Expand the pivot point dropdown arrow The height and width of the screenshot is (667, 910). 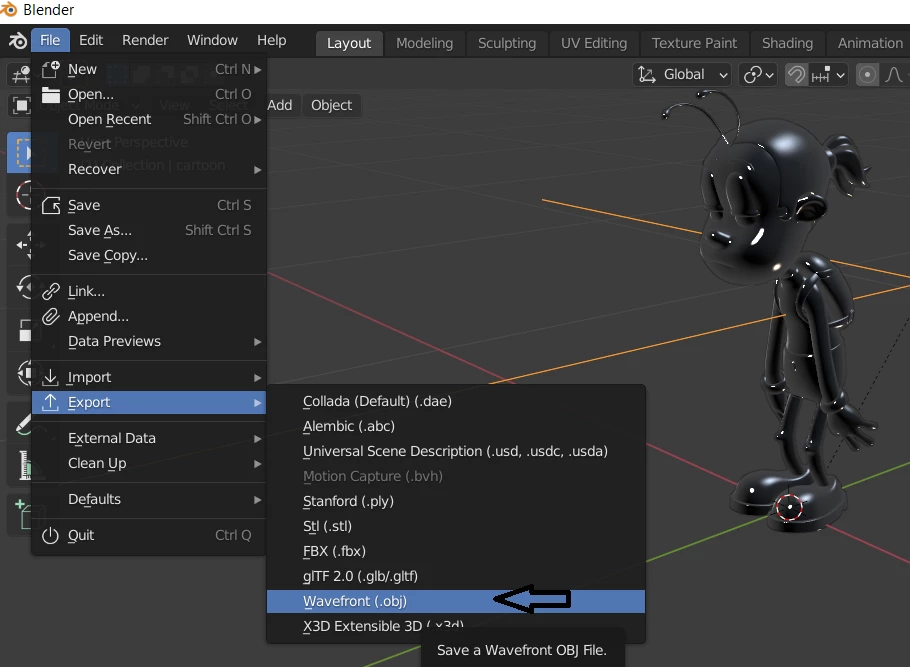tap(770, 75)
